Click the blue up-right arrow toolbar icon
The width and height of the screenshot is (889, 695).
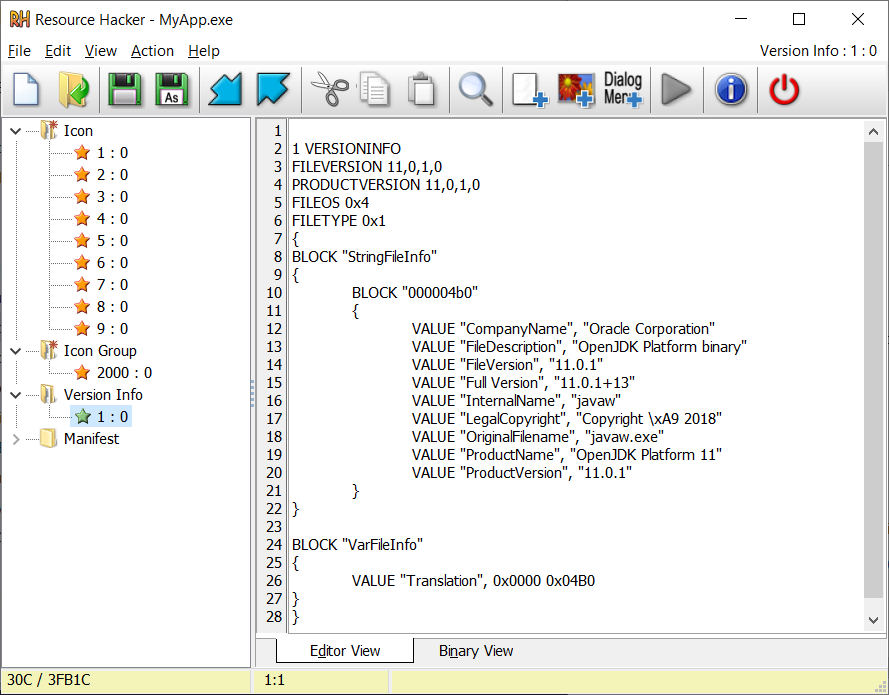pos(273,90)
